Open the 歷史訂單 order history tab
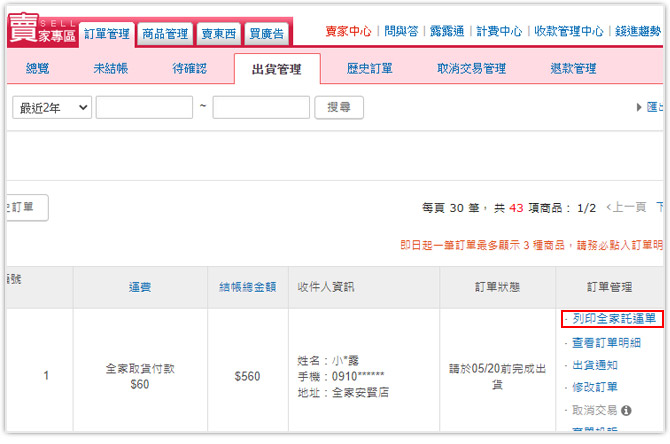670x444 pixels. click(x=369, y=69)
